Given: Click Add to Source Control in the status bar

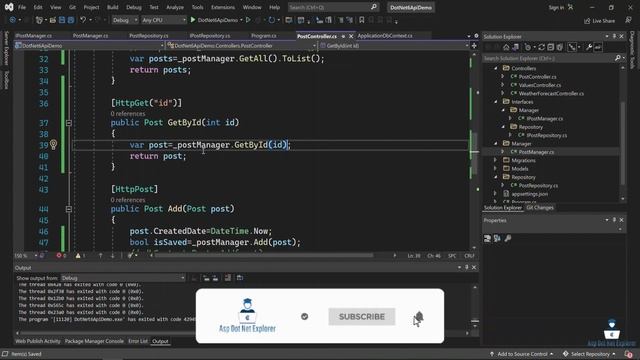Looking at the screenshot, I should 521,354.
